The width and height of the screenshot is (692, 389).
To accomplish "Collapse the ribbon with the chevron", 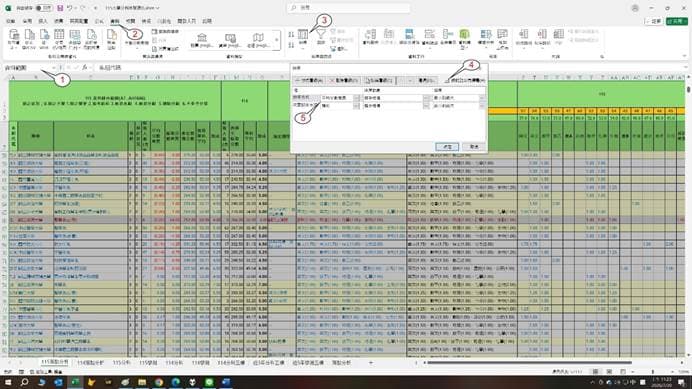I will [684, 56].
